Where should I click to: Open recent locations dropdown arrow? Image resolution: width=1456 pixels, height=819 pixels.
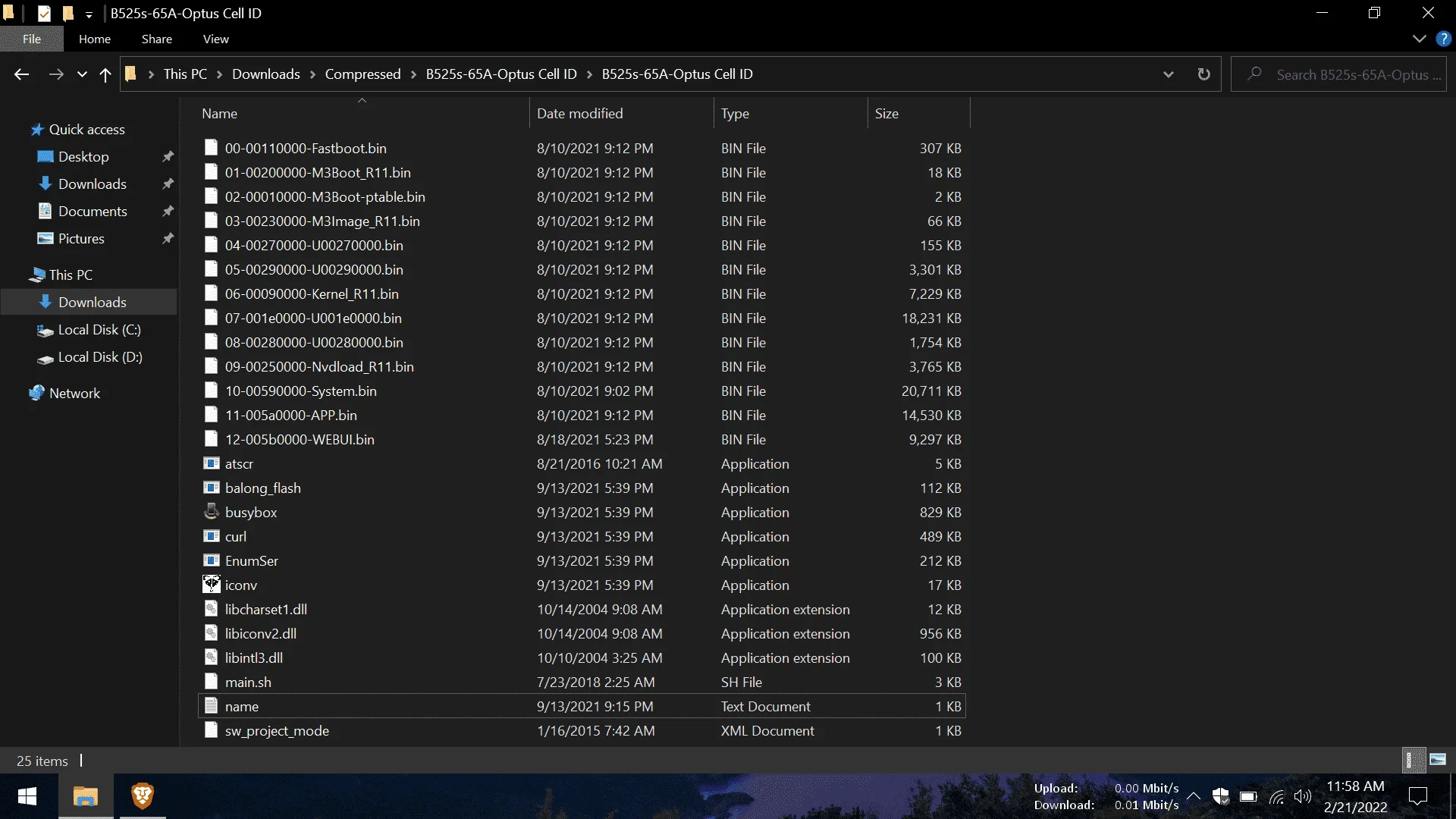(82, 74)
